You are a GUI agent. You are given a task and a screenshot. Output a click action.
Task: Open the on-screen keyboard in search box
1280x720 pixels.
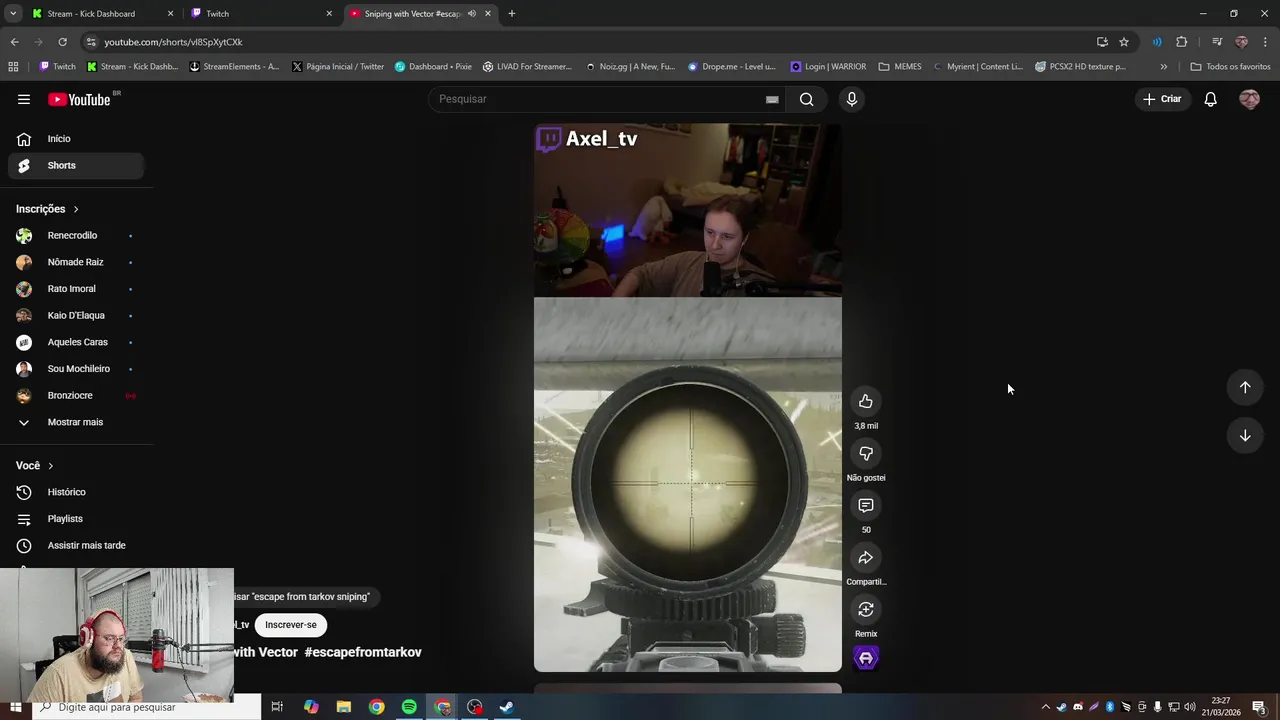[772, 99]
